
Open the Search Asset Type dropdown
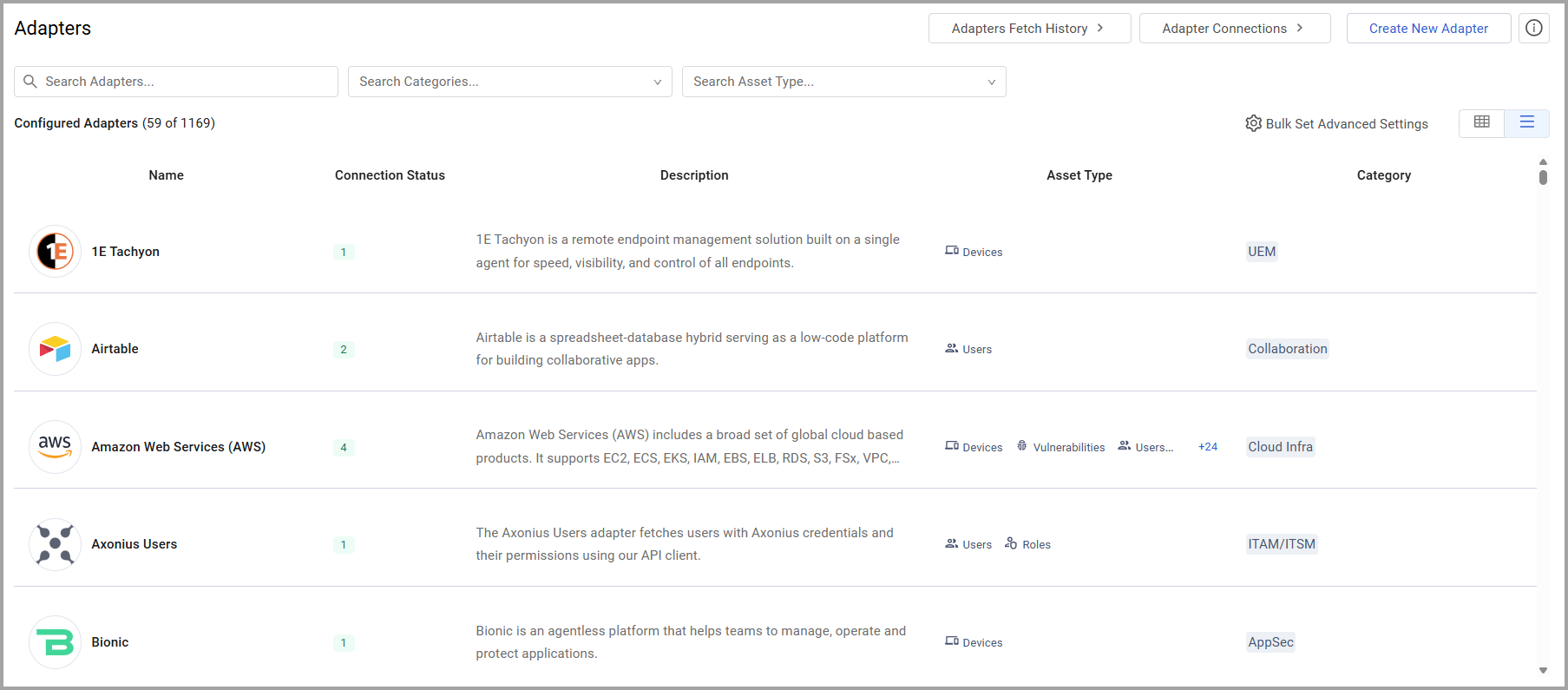click(844, 82)
